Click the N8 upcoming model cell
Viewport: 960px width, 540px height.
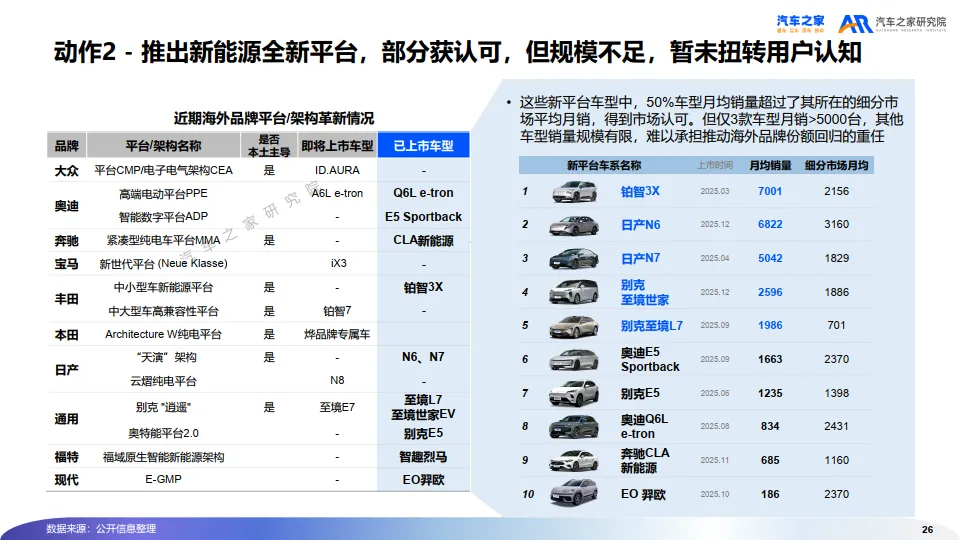tap(337, 380)
